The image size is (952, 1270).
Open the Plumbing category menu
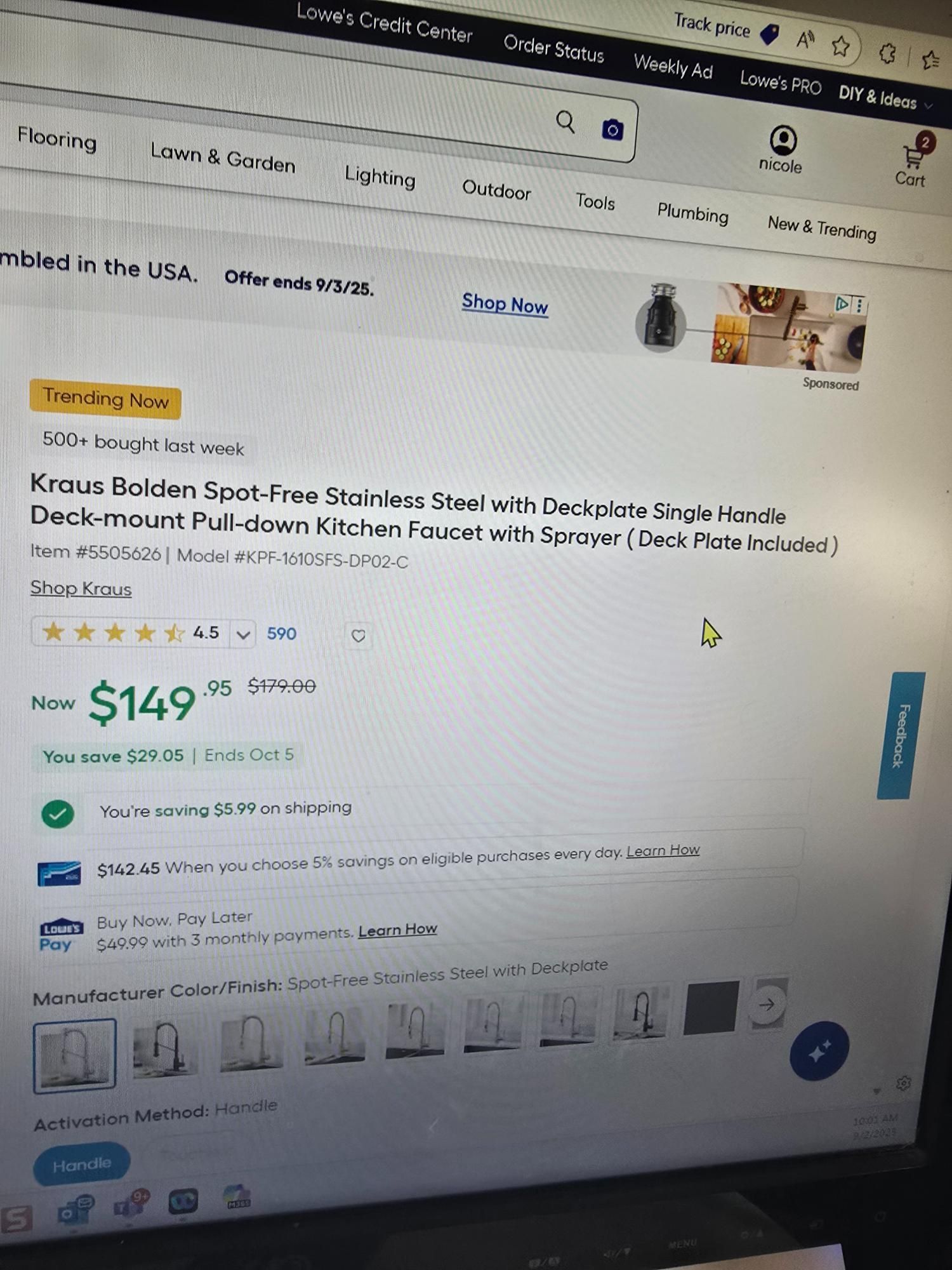click(692, 213)
